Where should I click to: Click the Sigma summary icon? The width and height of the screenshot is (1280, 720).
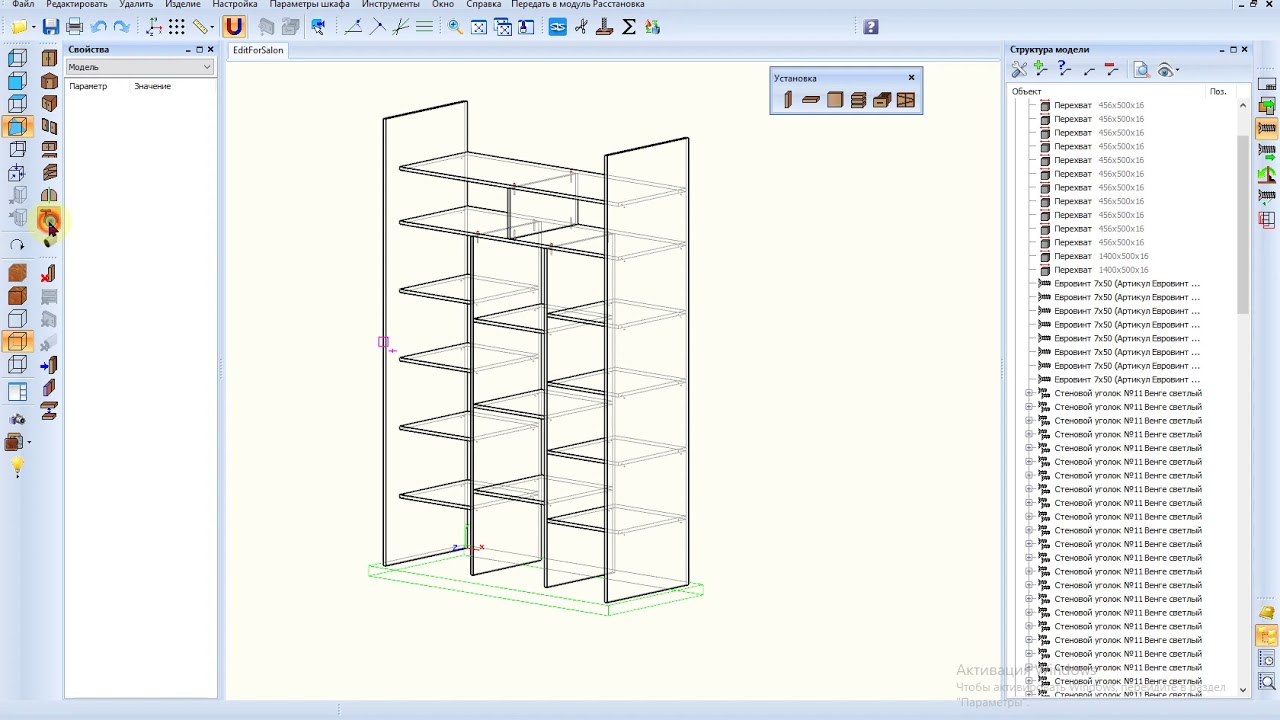point(629,27)
